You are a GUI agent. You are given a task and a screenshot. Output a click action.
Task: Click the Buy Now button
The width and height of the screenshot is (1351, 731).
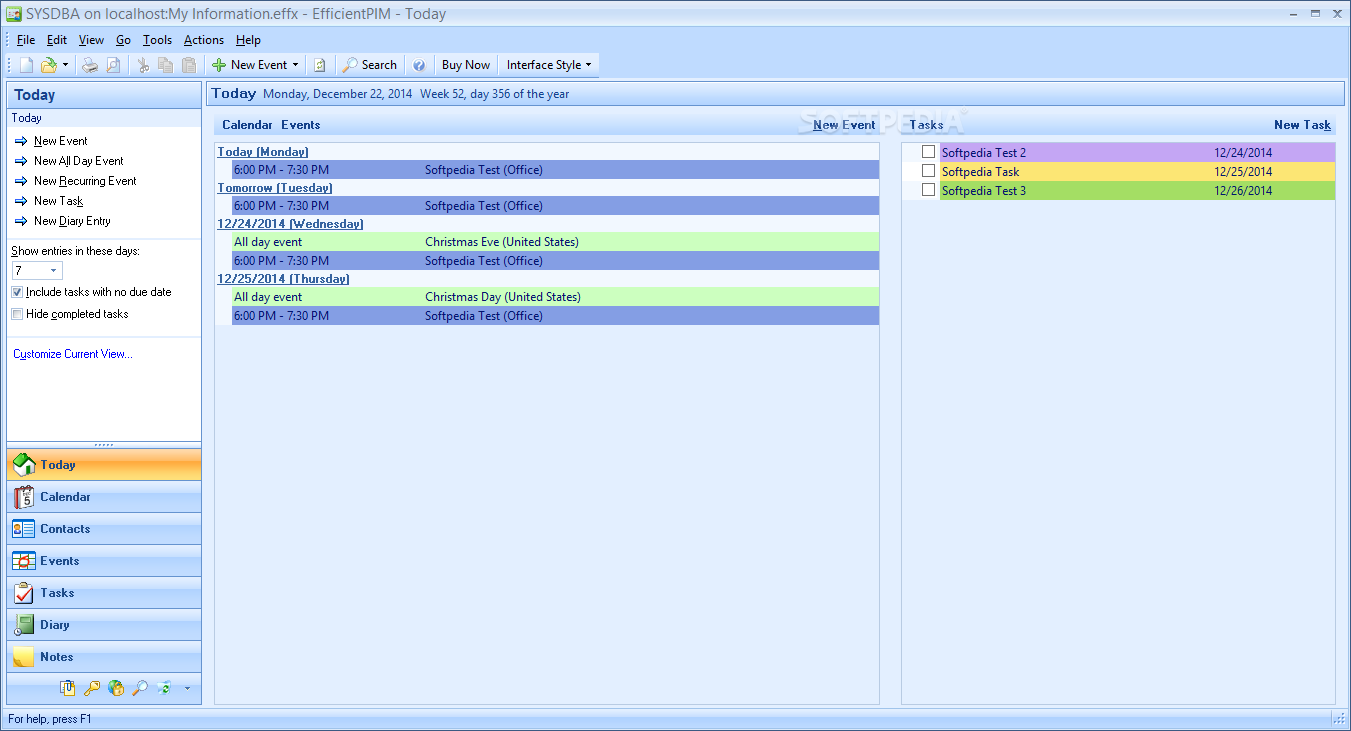pyautogui.click(x=466, y=65)
